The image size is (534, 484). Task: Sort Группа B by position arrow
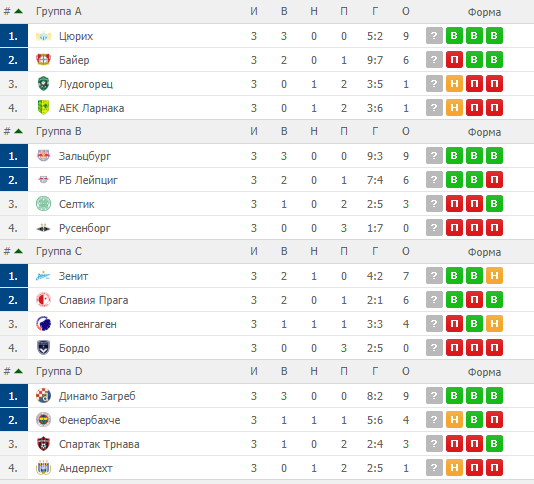click(19, 131)
